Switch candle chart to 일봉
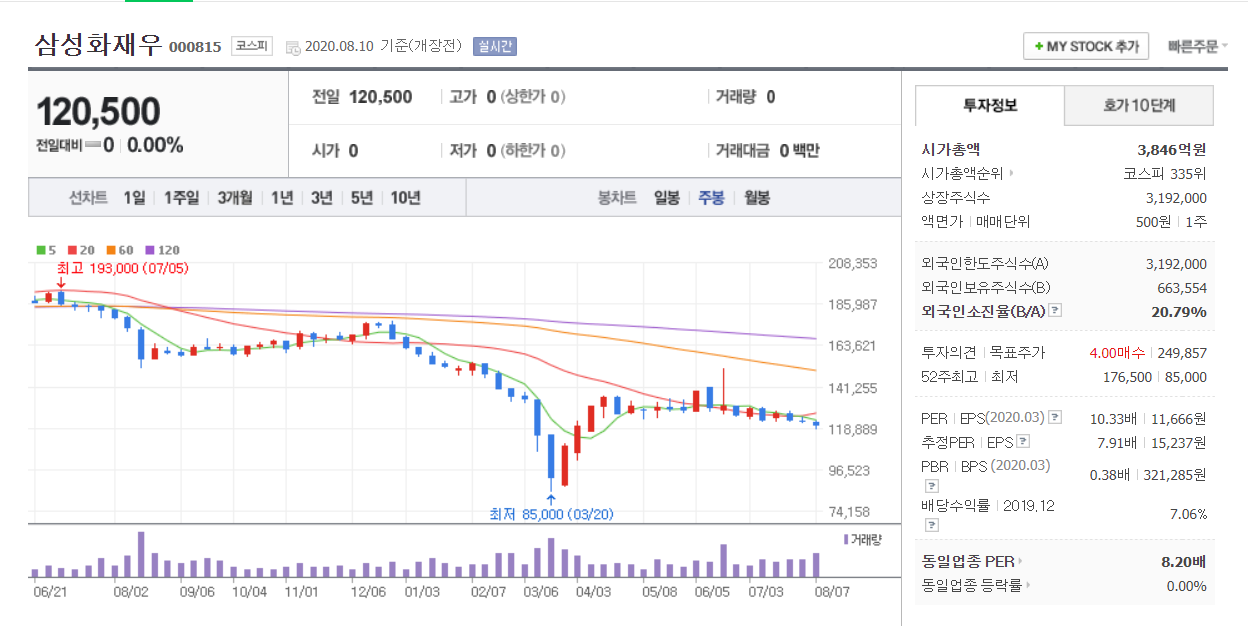The height and width of the screenshot is (626, 1248). coord(666,198)
